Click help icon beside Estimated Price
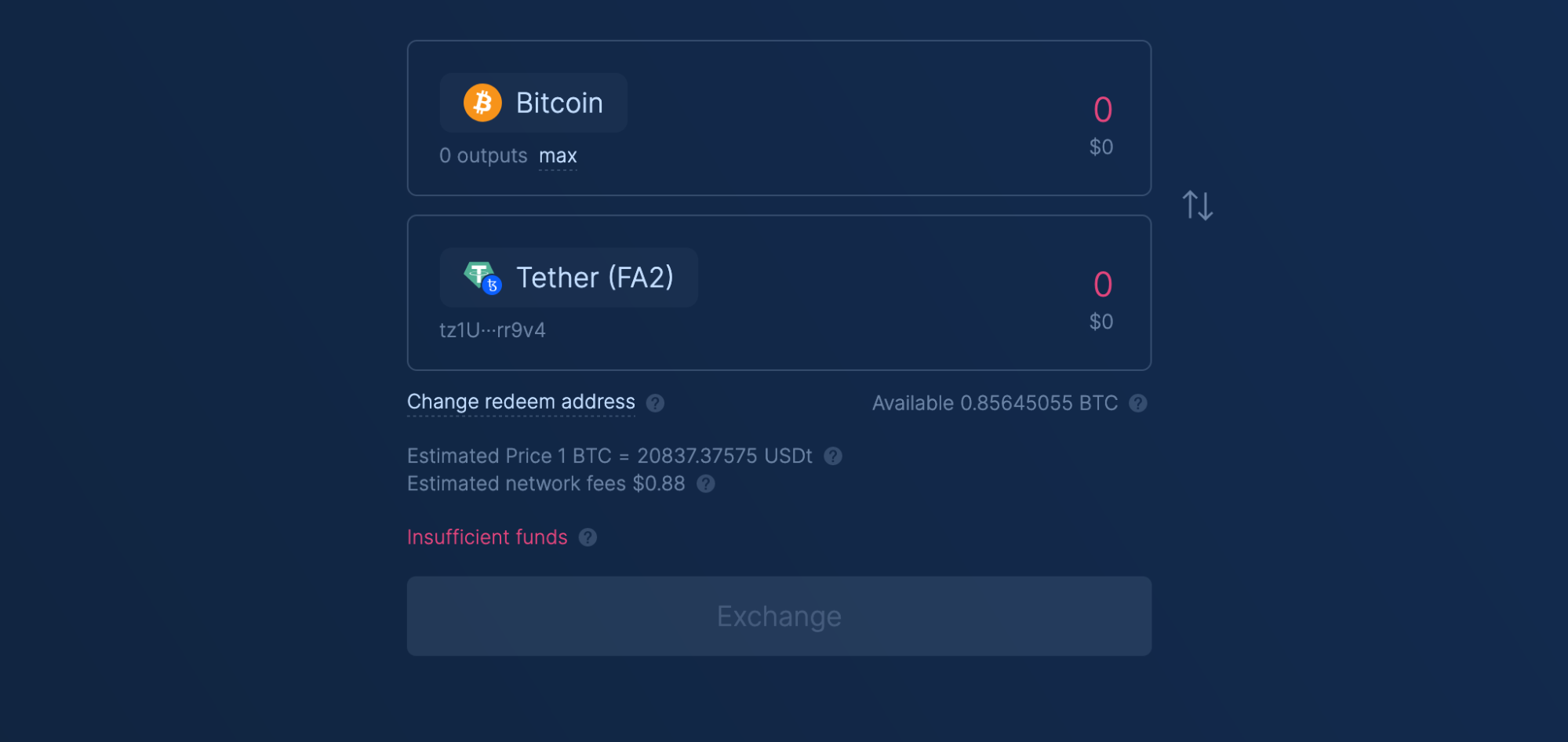This screenshot has width=1568, height=742. 833,456
